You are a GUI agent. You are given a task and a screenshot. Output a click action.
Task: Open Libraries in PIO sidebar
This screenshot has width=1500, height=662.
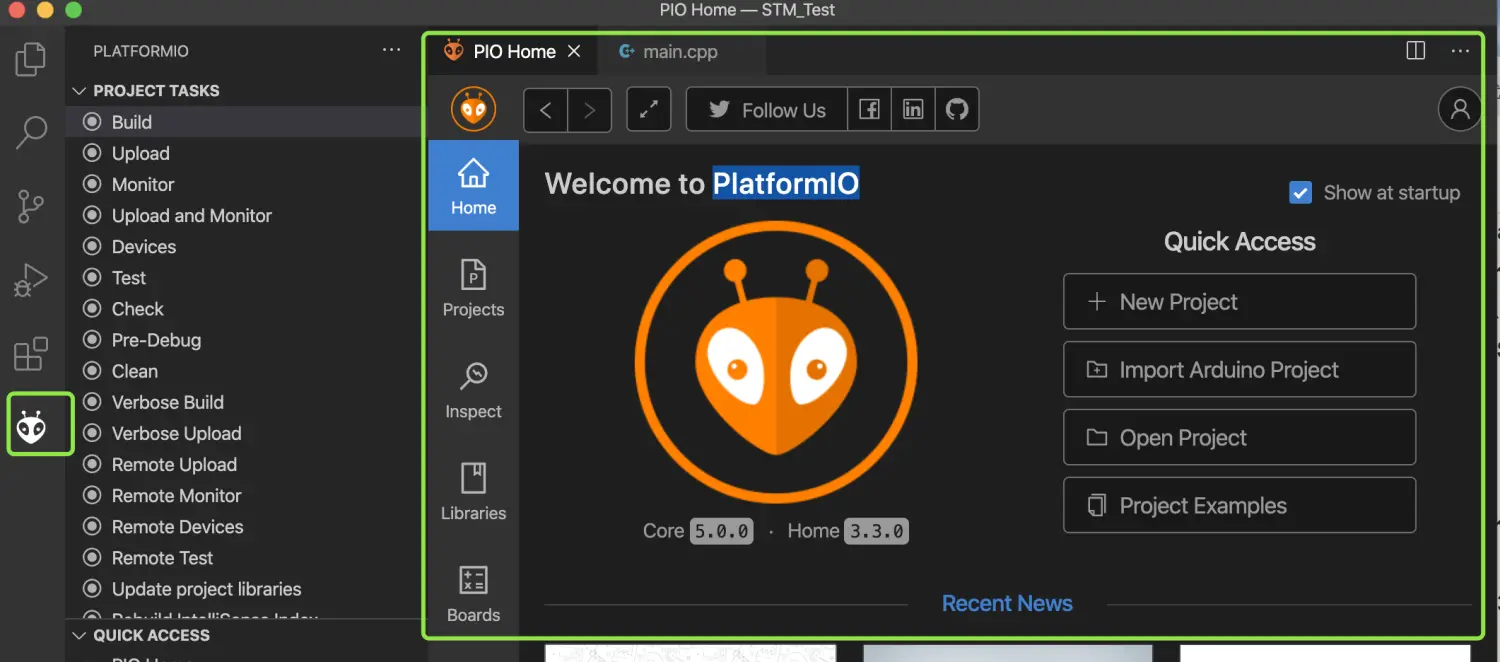pyautogui.click(x=474, y=492)
